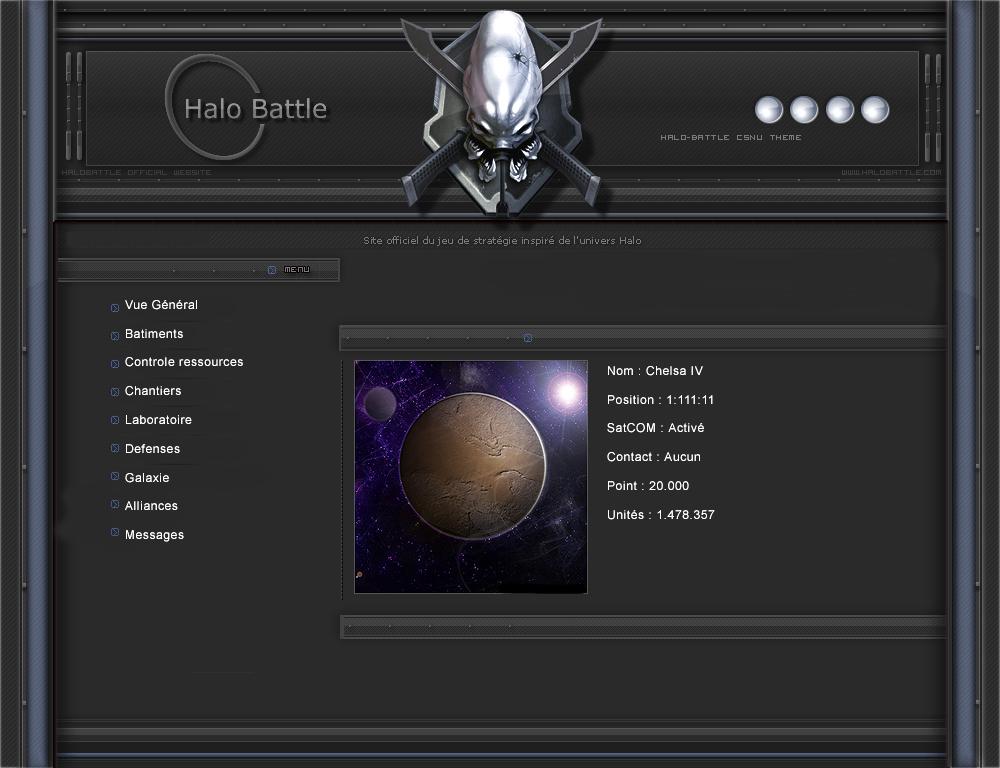Open the Batiments menu item
The image size is (1000, 768).
pyautogui.click(x=154, y=334)
